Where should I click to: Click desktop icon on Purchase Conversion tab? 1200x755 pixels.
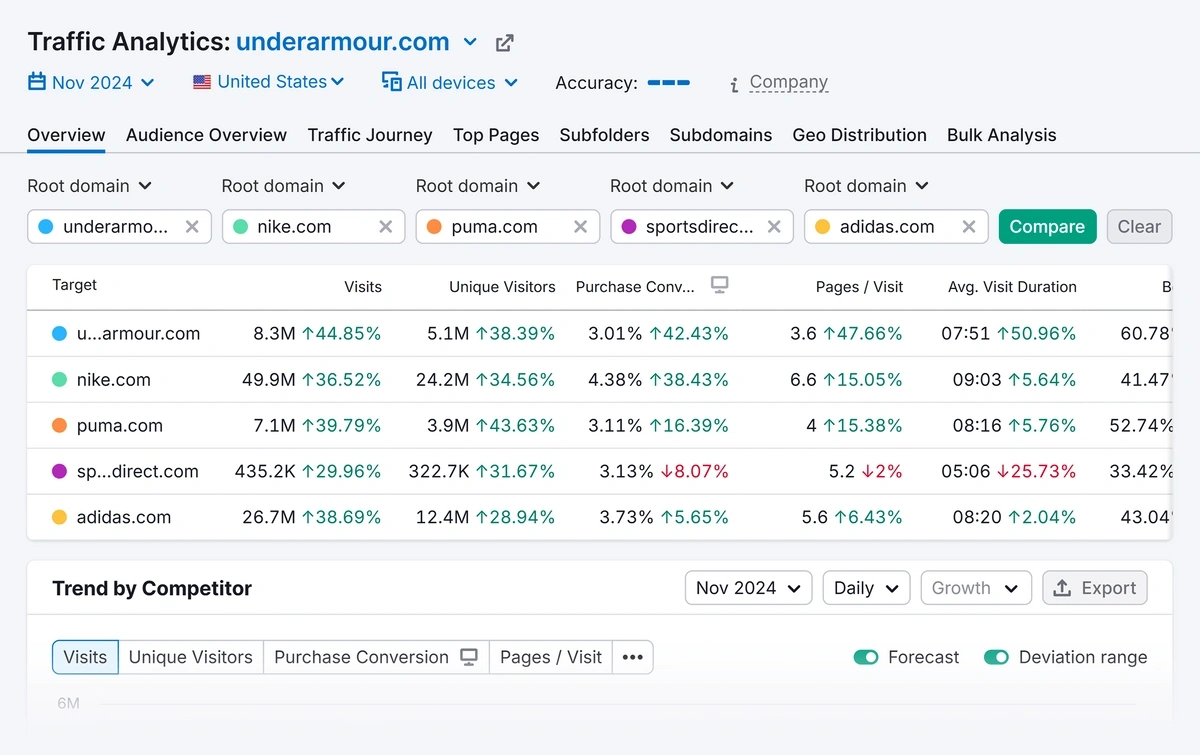468,657
